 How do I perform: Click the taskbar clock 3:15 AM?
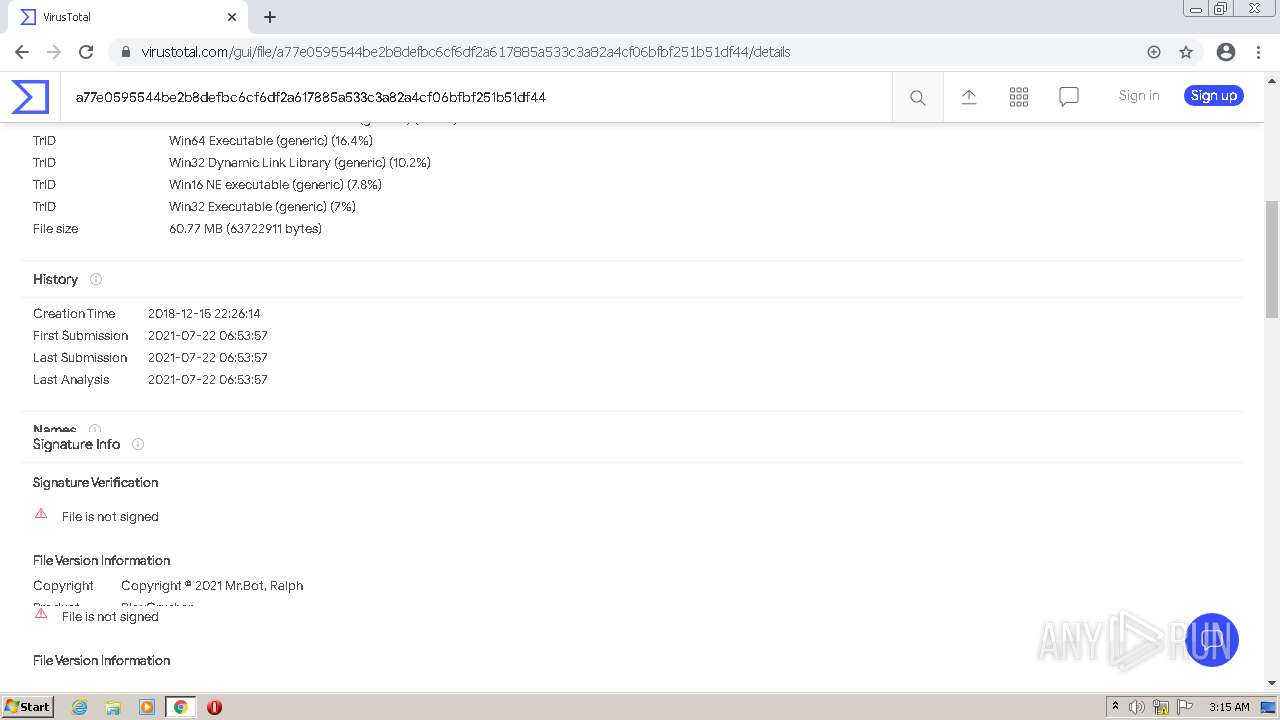click(1229, 707)
